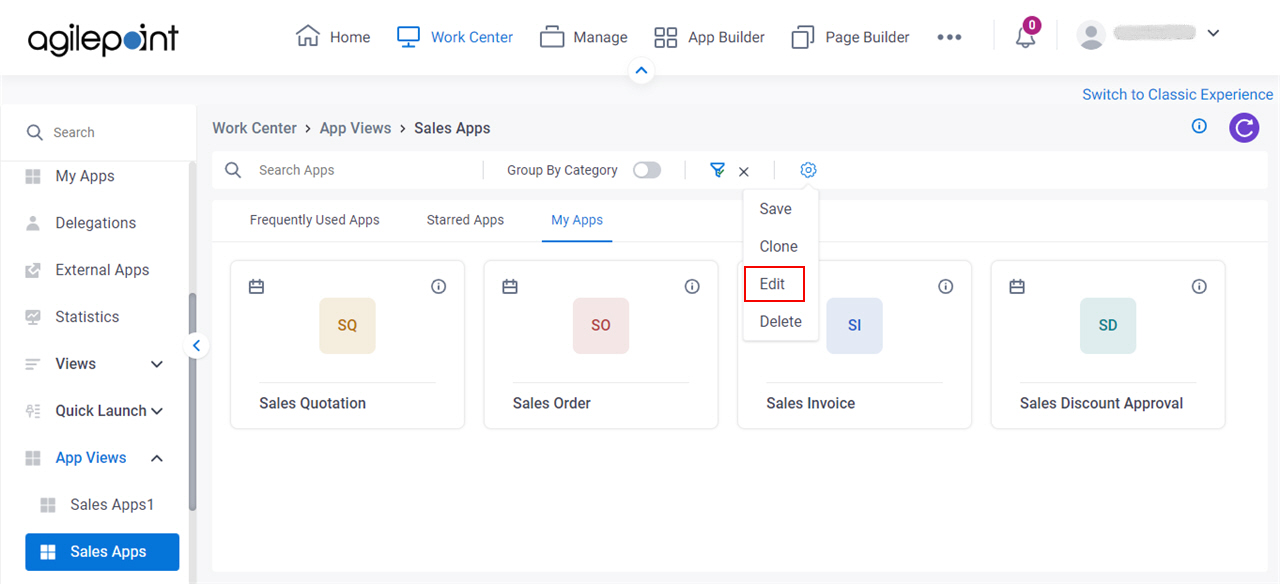The image size is (1280, 584).
Task: Open My Apps in the sidebar
Action: (x=85, y=176)
